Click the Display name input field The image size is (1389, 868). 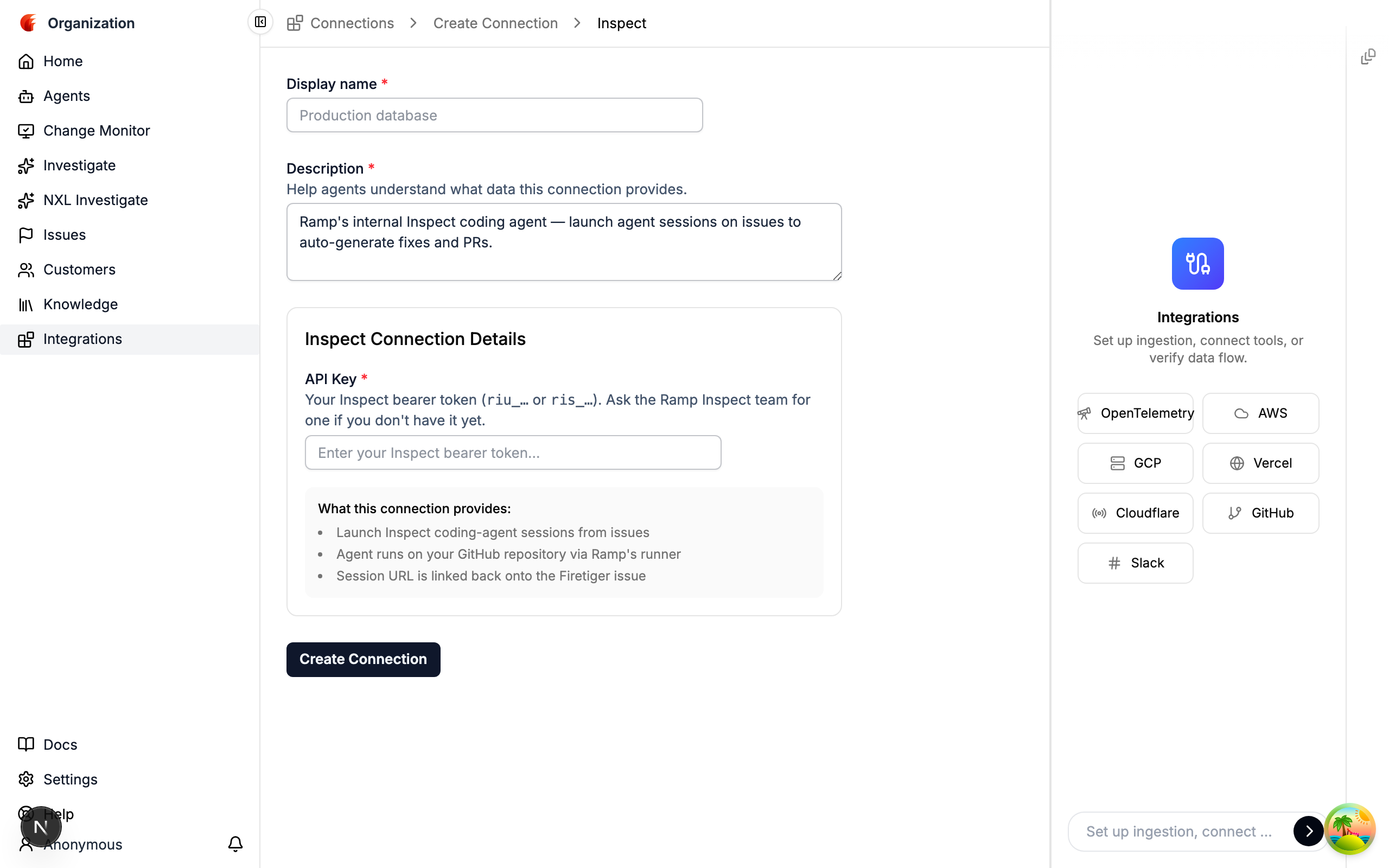pyautogui.click(x=494, y=115)
